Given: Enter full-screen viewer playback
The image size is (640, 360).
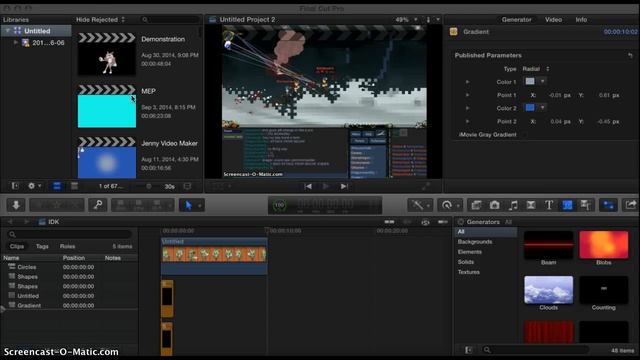Looking at the screenshot, I should 426,186.
